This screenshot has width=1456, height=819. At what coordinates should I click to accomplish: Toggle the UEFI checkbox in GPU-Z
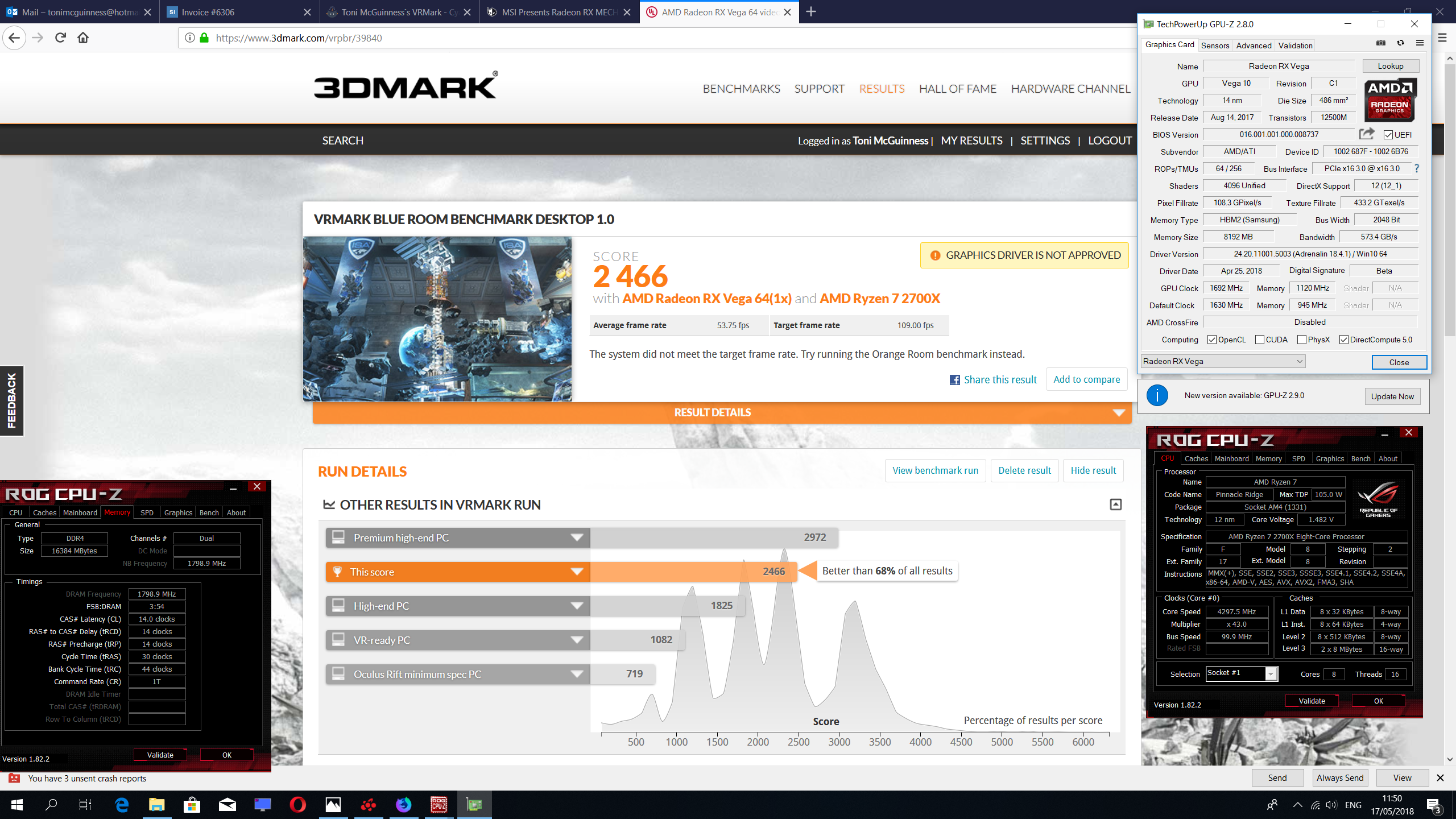1388,135
